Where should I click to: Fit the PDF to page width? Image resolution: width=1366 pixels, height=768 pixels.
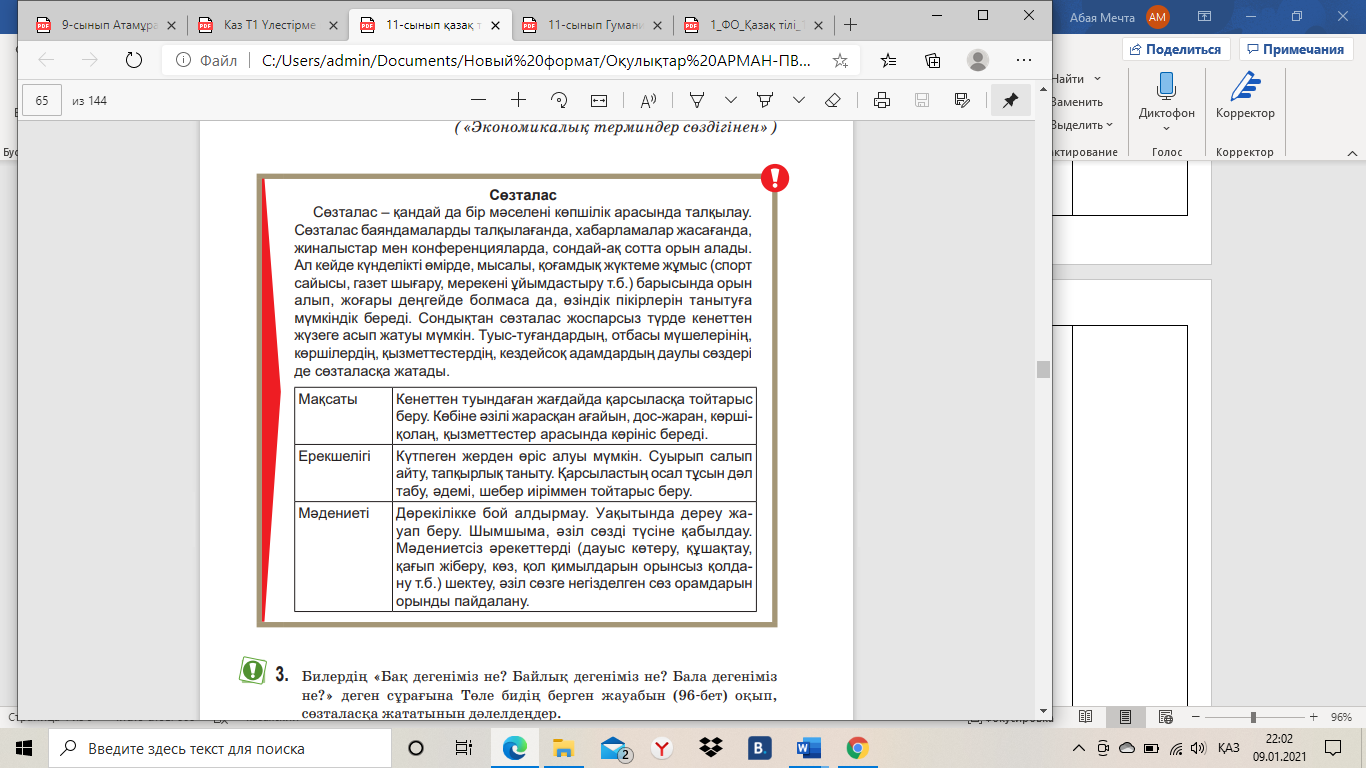[x=599, y=100]
